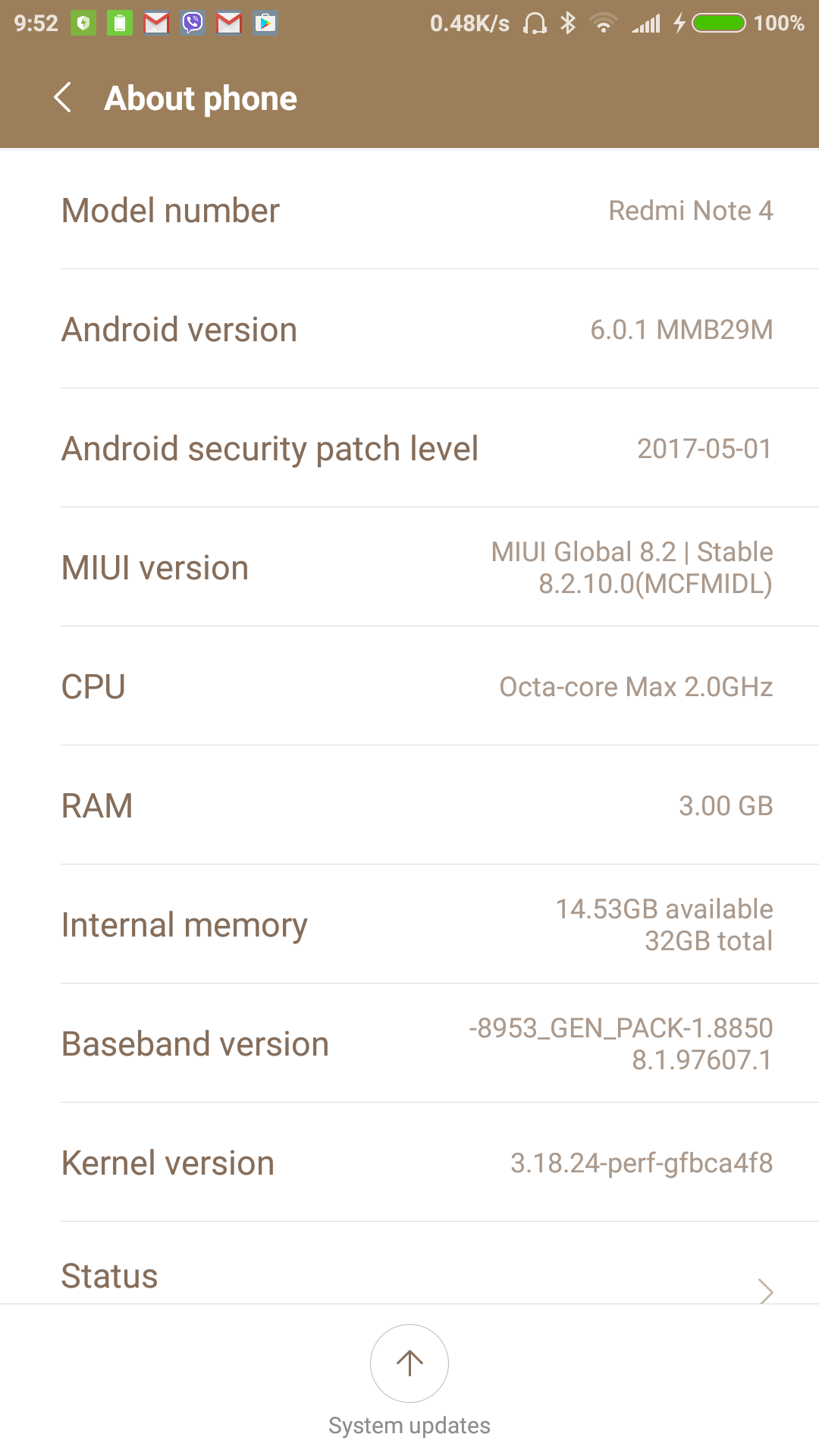Tap the green battery notification icon
This screenshot has width=819, height=1456.
[x=120, y=23]
